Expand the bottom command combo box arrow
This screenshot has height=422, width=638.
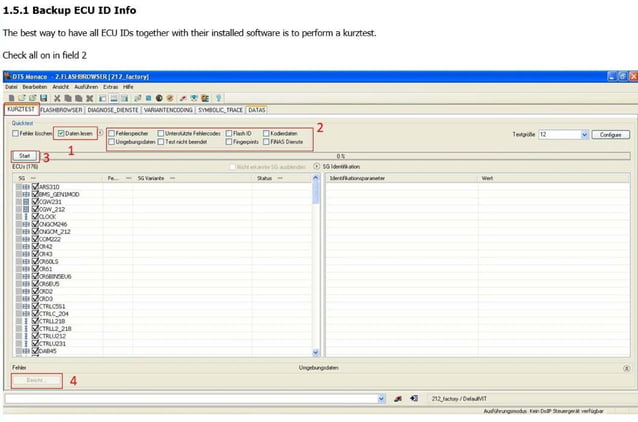(382, 398)
